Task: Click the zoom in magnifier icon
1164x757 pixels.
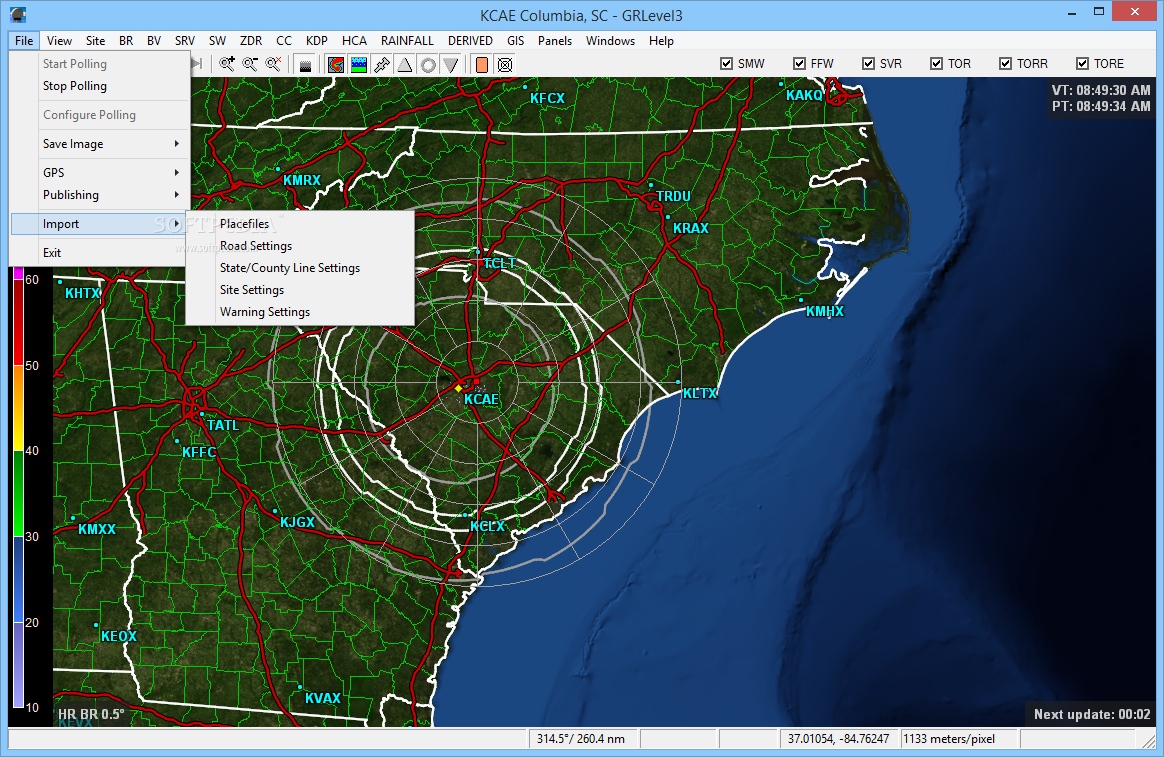Action: [227, 64]
